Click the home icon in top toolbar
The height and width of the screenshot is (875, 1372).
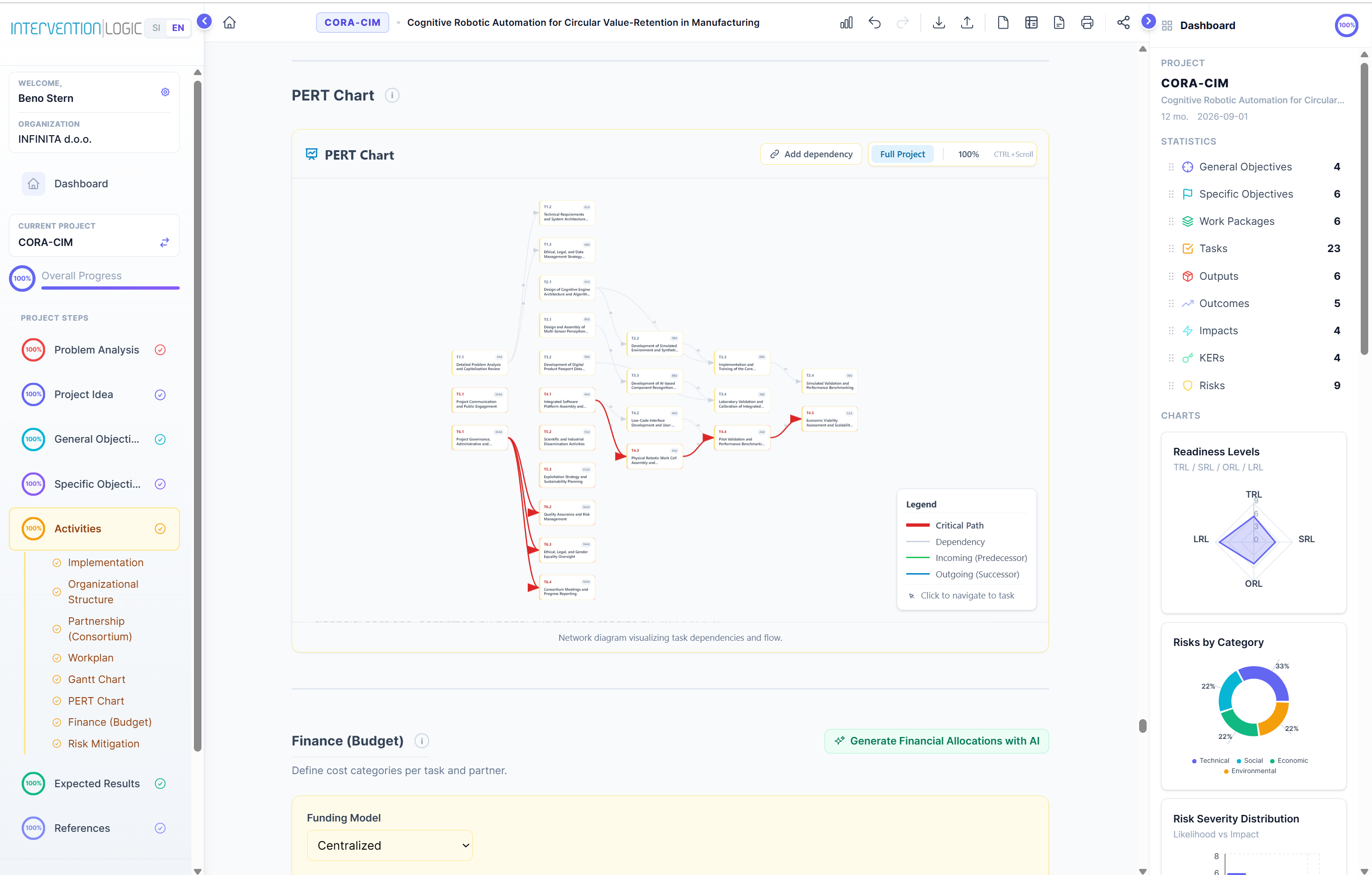(229, 23)
